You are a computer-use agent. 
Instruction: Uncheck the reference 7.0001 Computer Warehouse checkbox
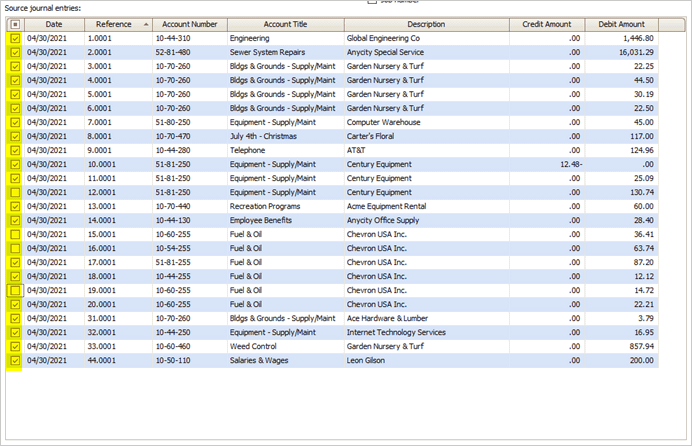[15, 122]
